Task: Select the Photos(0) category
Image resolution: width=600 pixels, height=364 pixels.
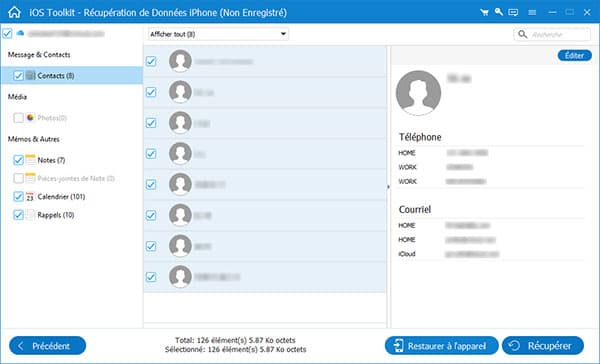Action: [x=52, y=118]
